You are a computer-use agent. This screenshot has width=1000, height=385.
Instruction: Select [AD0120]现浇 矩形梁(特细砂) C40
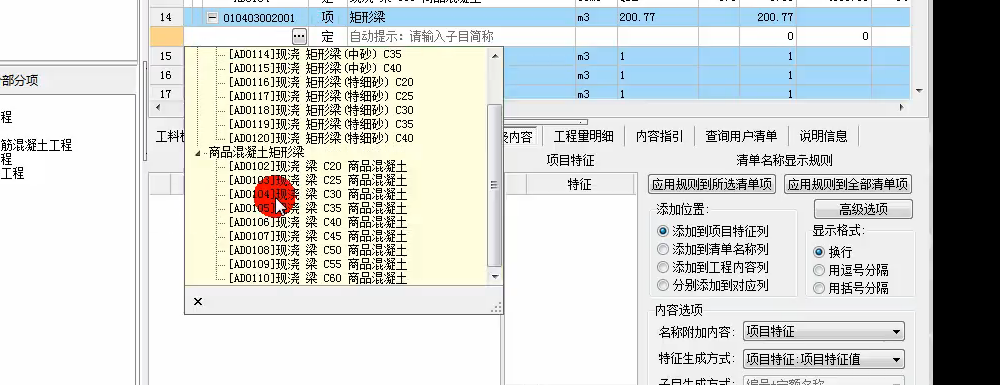pyautogui.click(x=321, y=138)
